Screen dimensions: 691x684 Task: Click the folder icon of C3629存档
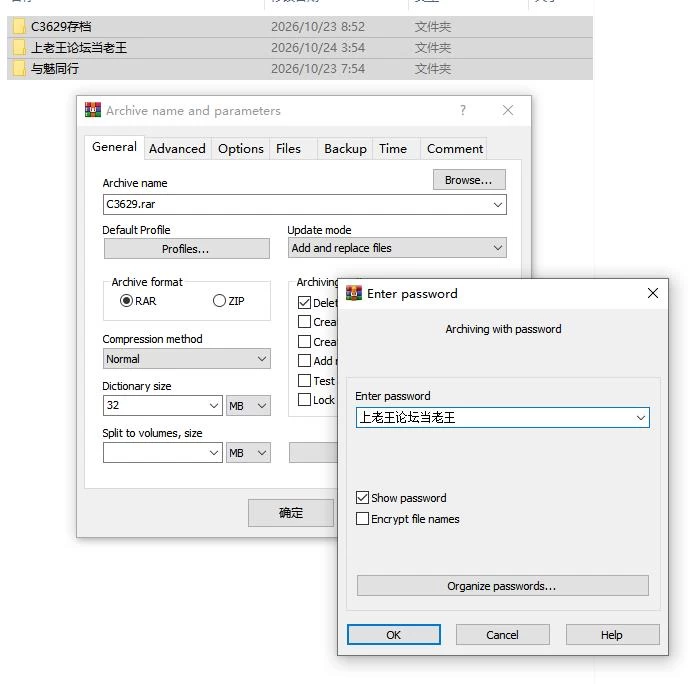click(x=19, y=26)
